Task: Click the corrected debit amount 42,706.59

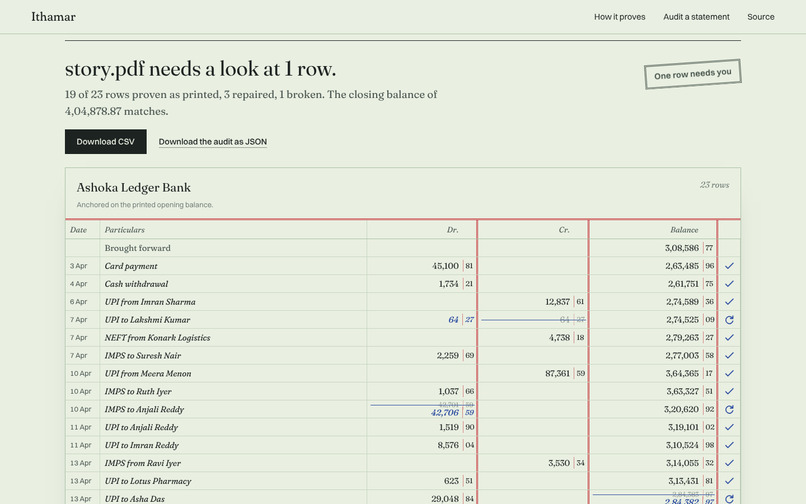Action: [x=452, y=412]
